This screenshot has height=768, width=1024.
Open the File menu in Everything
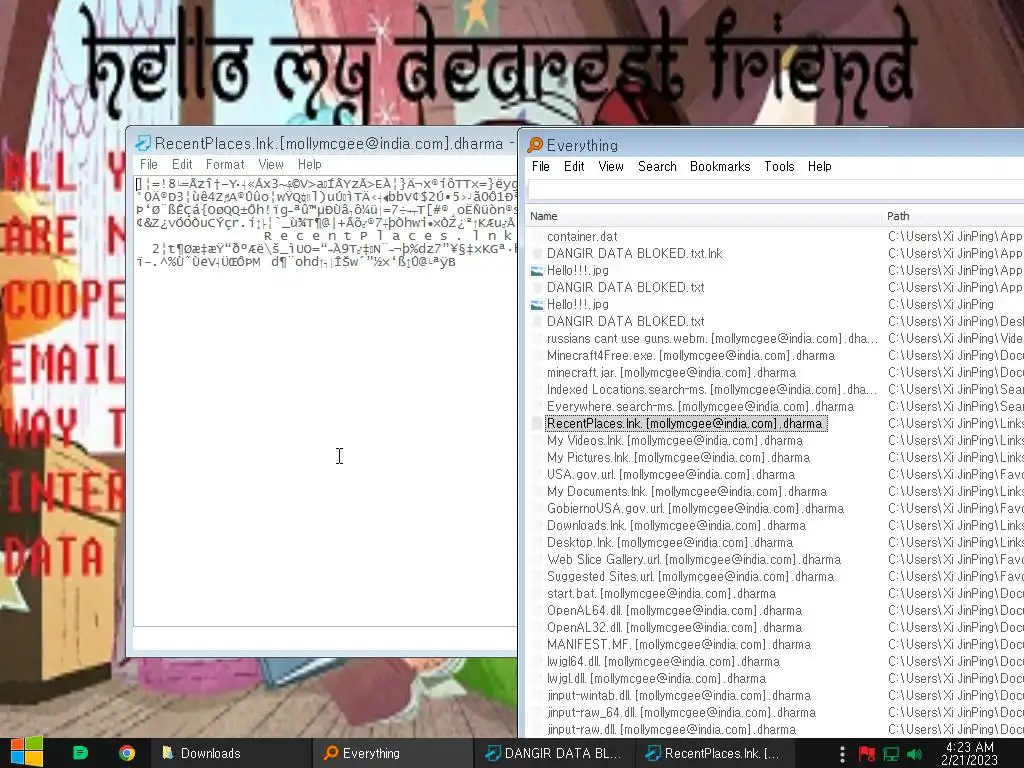[541, 167]
